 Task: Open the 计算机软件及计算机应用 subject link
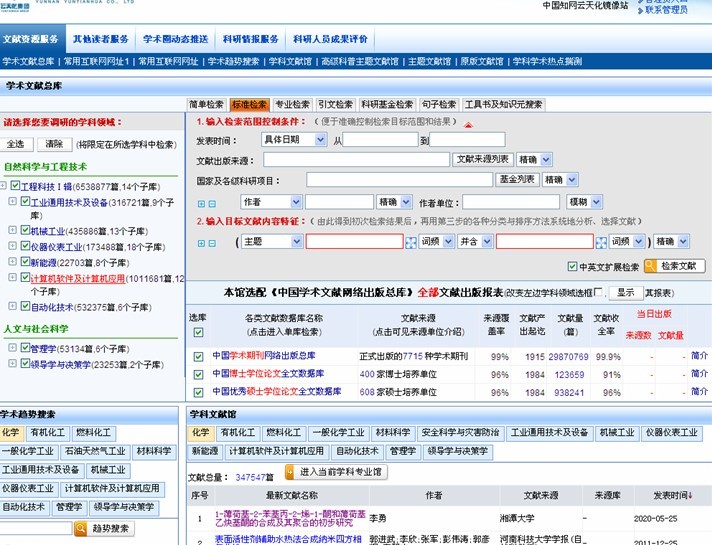pos(93,279)
